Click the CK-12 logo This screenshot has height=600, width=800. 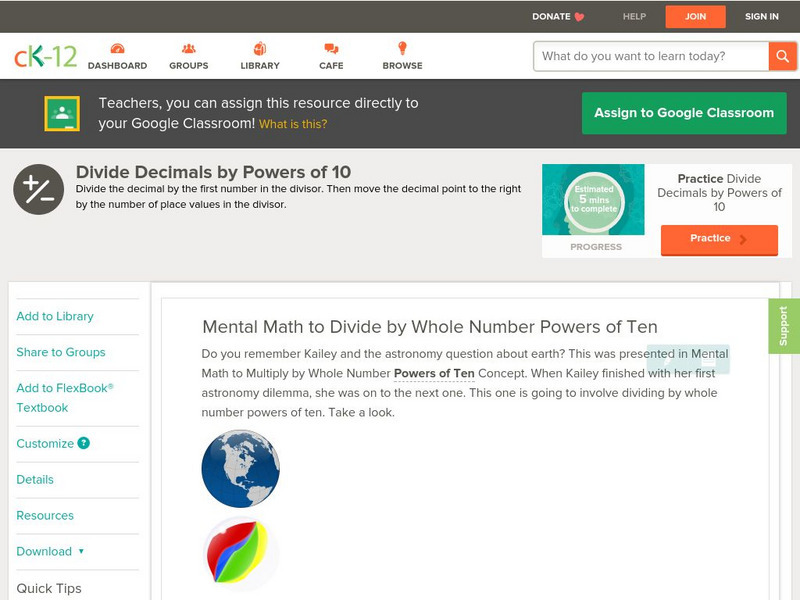click(x=45, y=56)
